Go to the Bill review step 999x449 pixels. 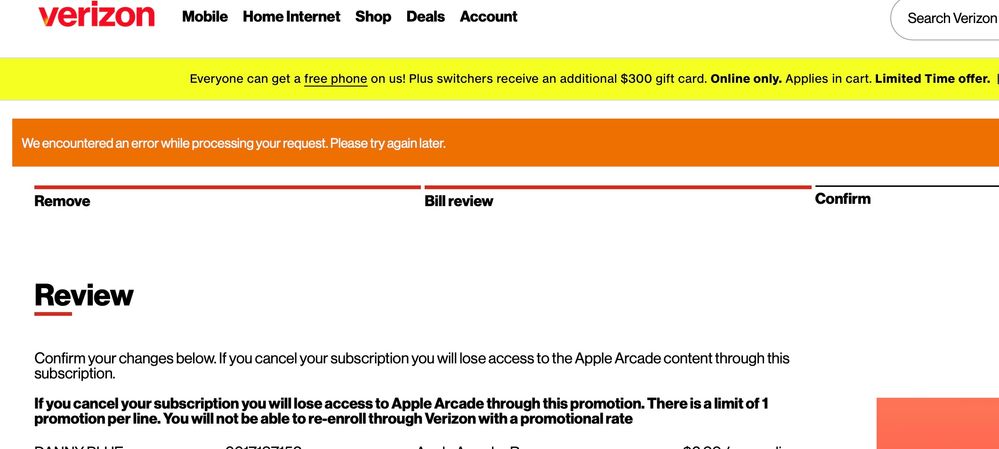point(459,201)
